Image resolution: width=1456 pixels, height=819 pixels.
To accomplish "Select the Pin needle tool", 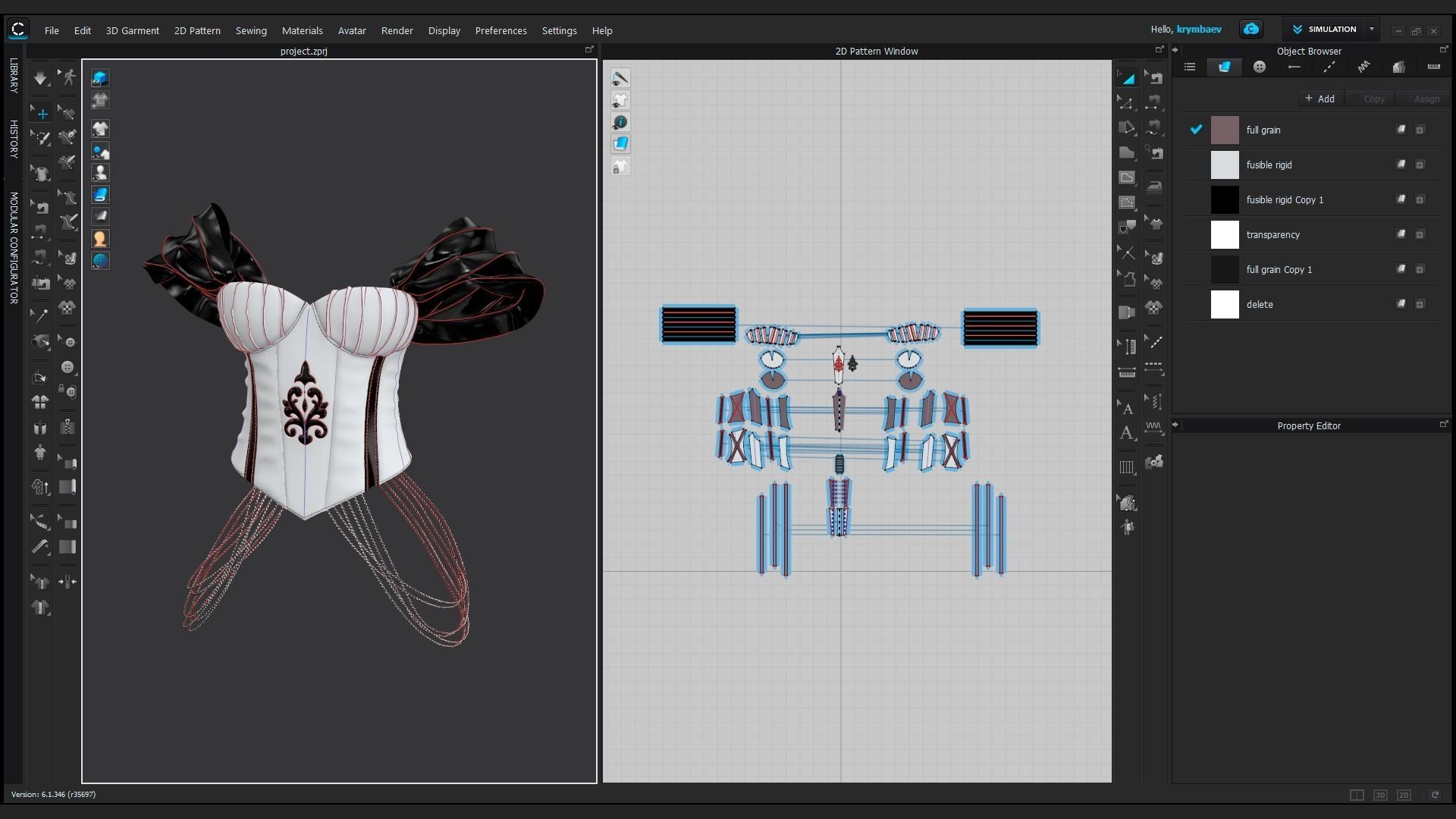I will click(x=40, y=315).
